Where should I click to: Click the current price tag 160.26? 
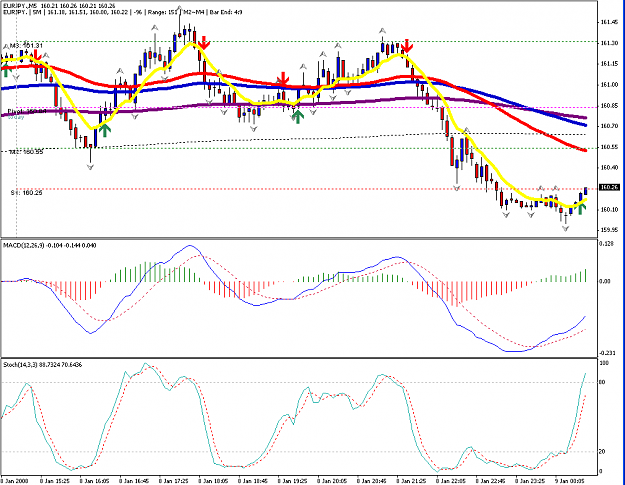pyautogui.click(x=609, y=187)
